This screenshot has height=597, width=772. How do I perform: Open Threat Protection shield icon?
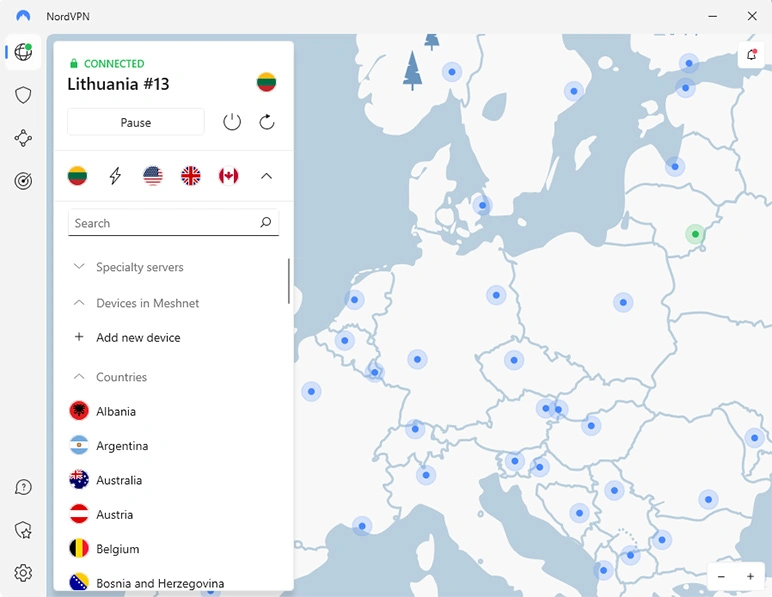pyautogui.click(x=23, y=95)
